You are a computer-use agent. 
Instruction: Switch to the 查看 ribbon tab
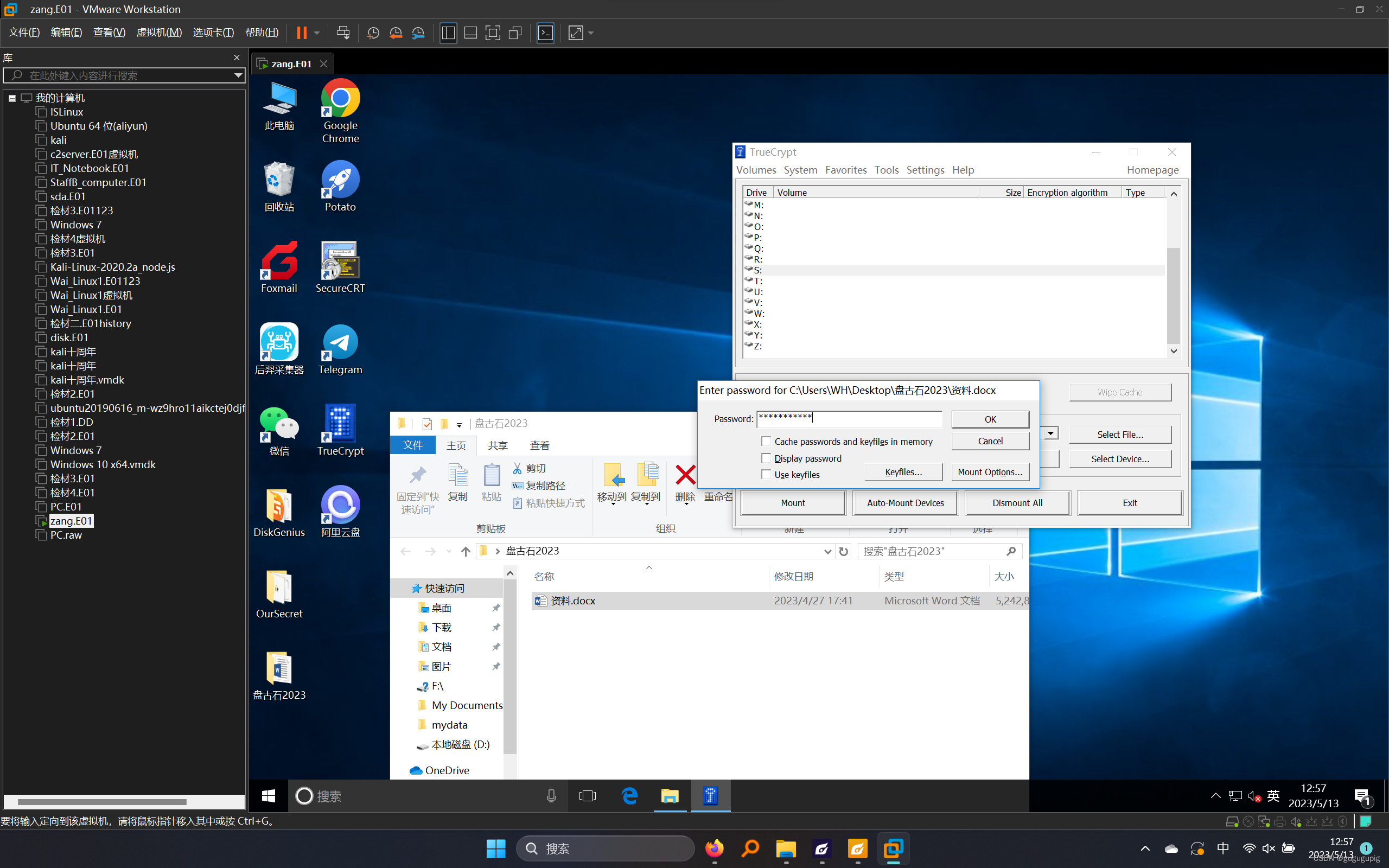click(x=539, y=445)
